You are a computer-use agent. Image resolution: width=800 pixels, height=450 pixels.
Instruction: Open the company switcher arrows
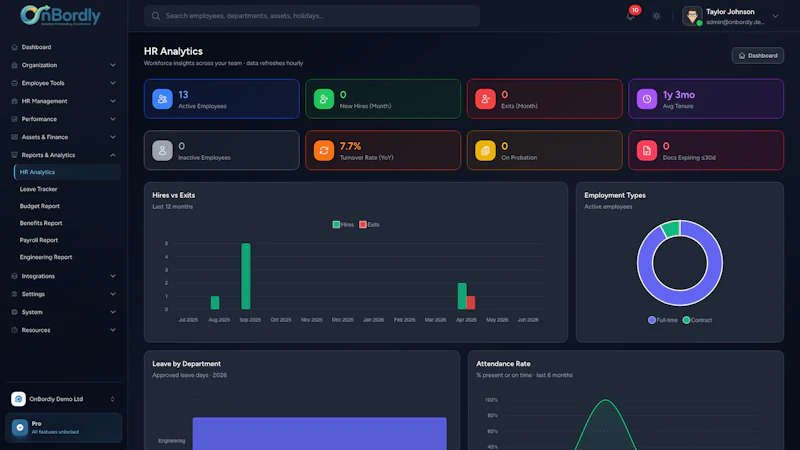[x=112, y=399]
